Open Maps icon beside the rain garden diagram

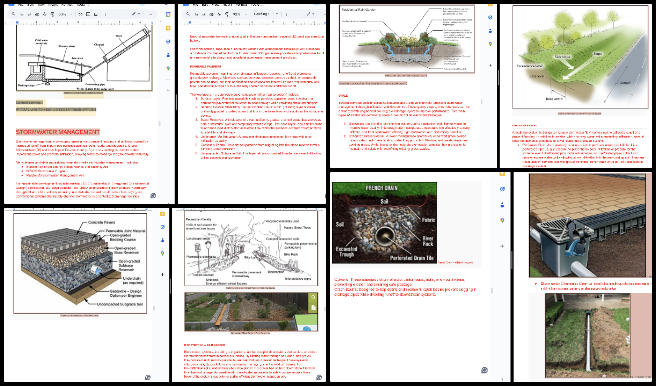(x=490, y=44)
